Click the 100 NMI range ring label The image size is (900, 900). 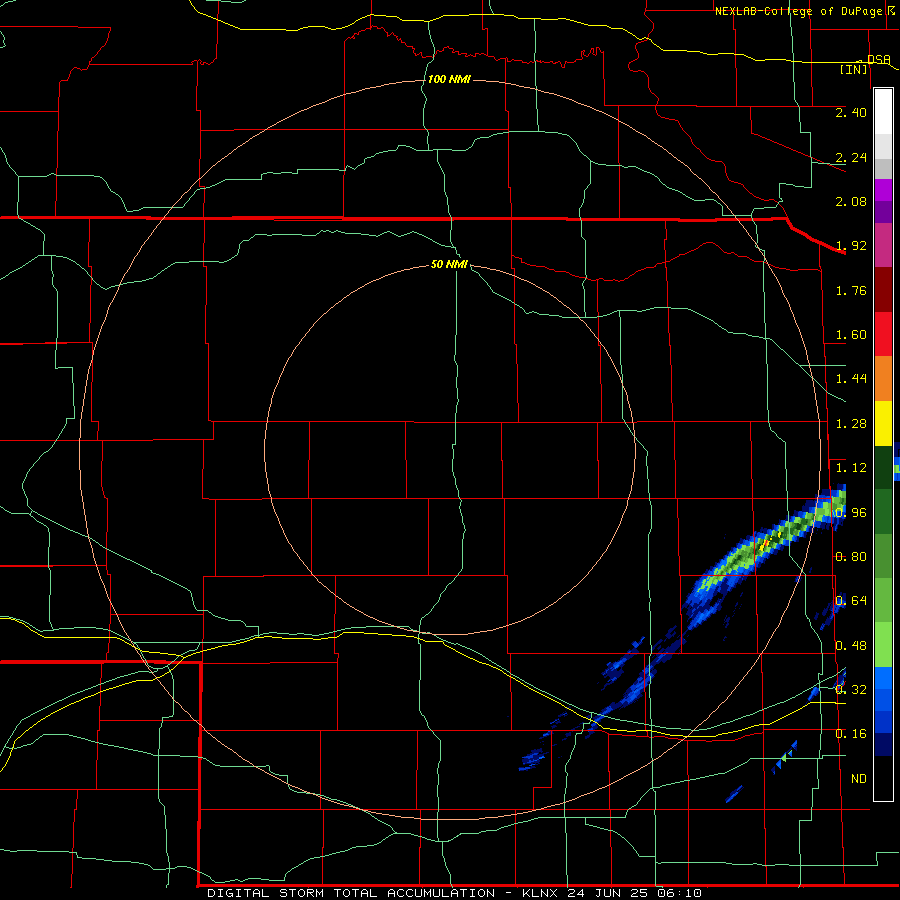pos(449,79)
